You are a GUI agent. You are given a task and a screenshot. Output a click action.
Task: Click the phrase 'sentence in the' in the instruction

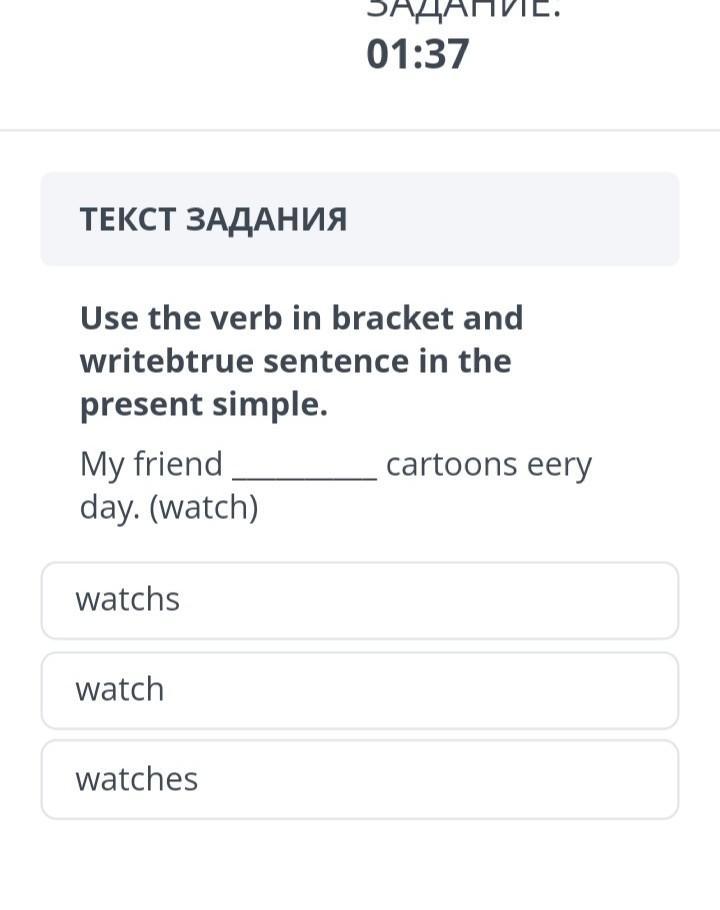click(387, 361)
